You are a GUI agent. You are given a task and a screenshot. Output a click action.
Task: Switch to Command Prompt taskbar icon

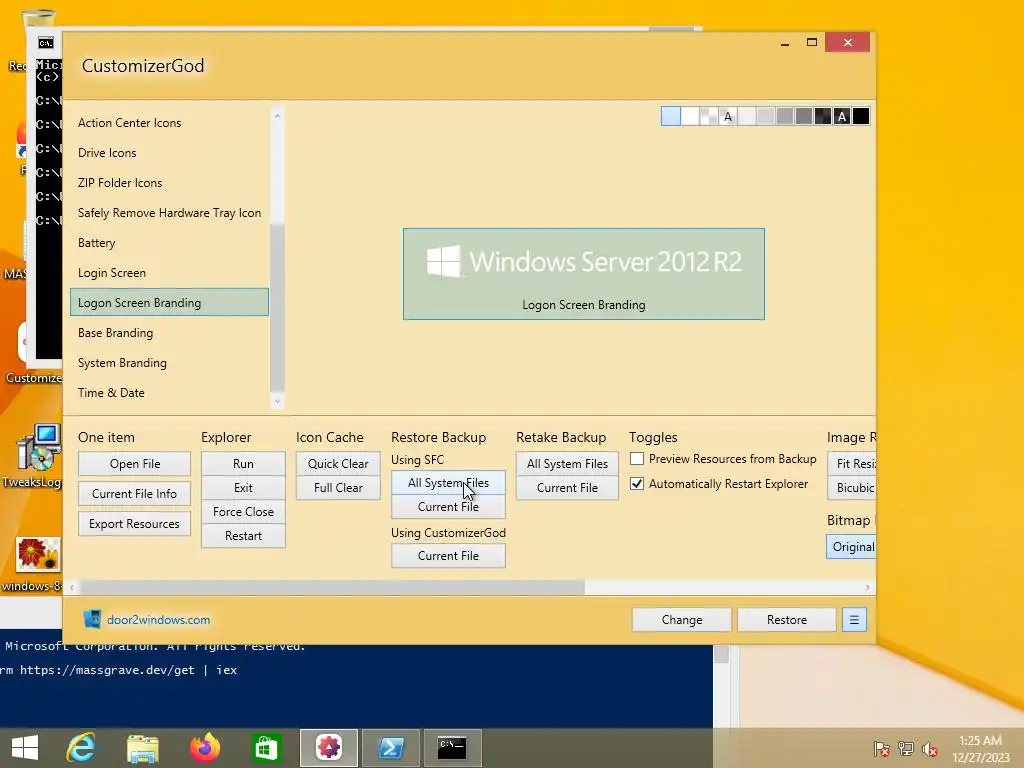point(452,748)
